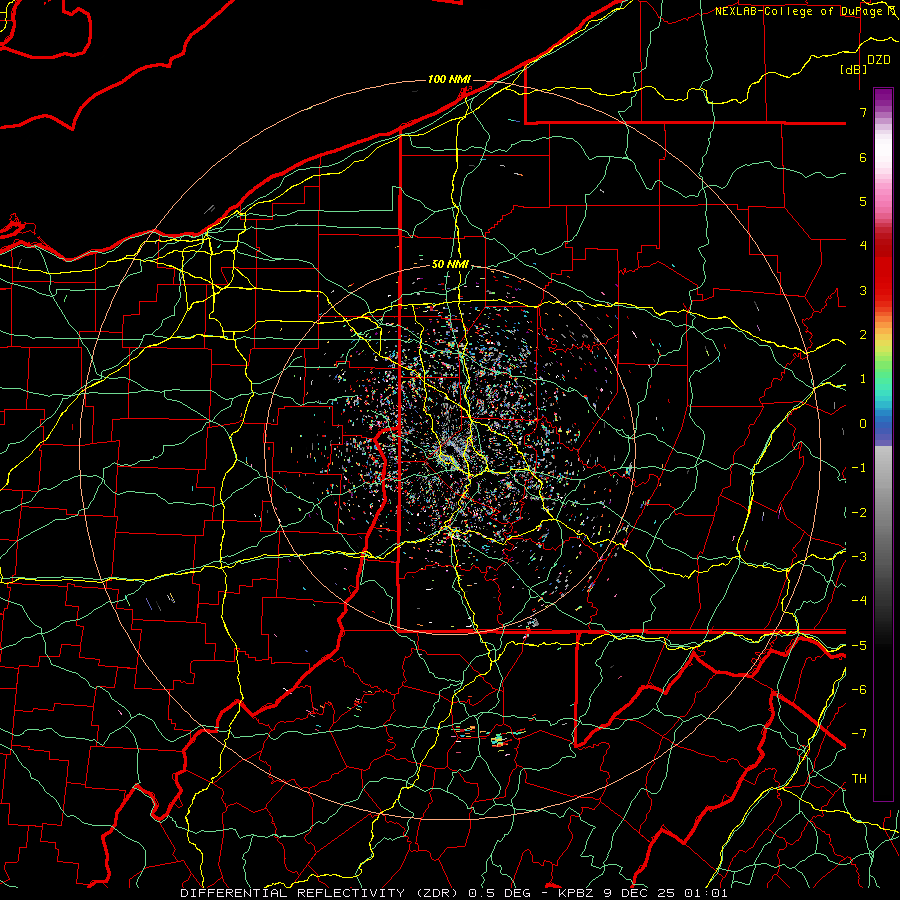Click the 6 value on the color scale

(x=863, y=157)
